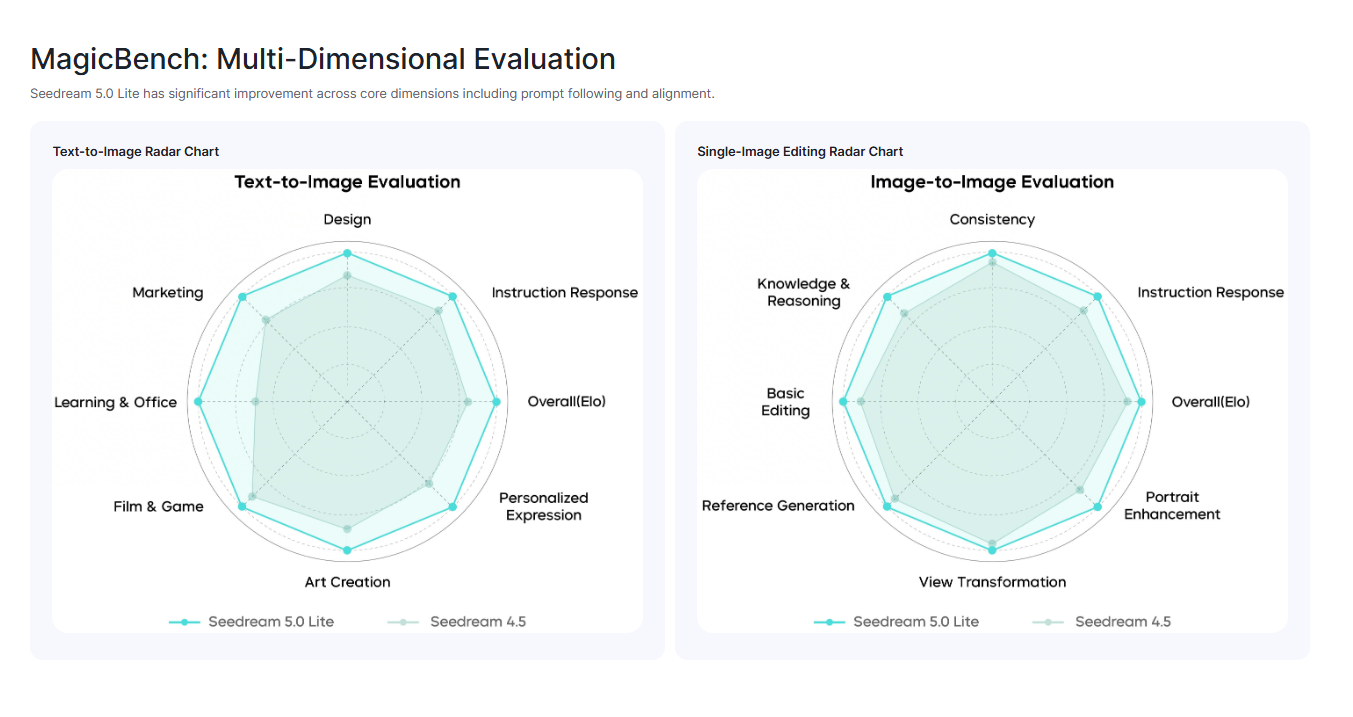Click the Marketing axis label
This screenshot has width=1353, height=717.
pos(168,293)
